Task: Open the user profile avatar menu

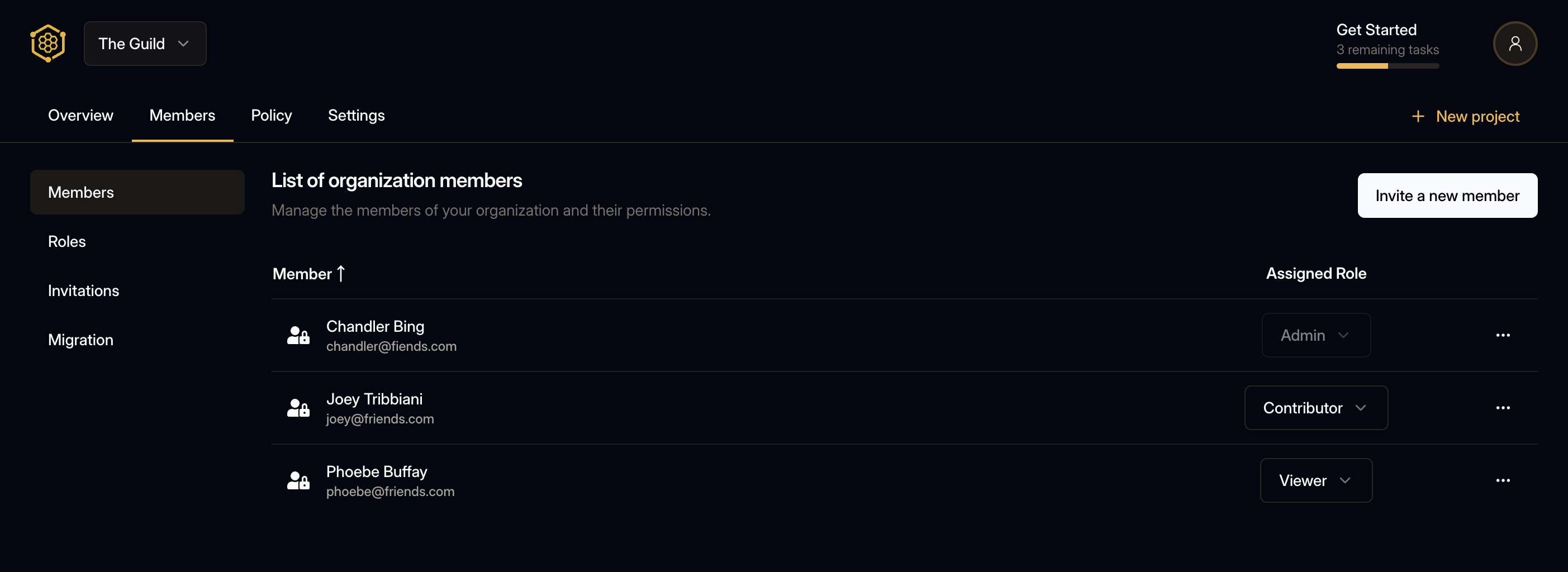Action: tap(1514, 43)
